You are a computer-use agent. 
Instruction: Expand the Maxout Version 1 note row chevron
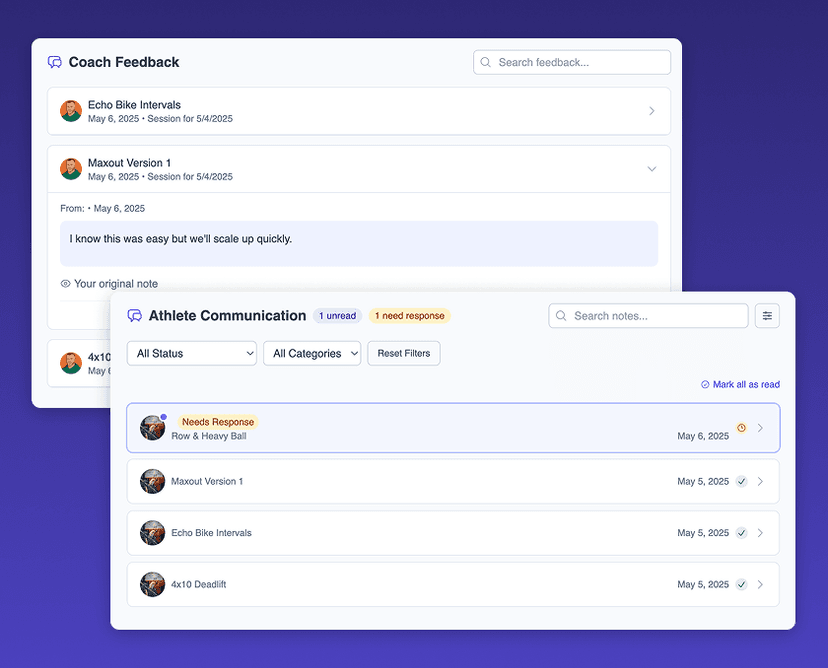760,481
